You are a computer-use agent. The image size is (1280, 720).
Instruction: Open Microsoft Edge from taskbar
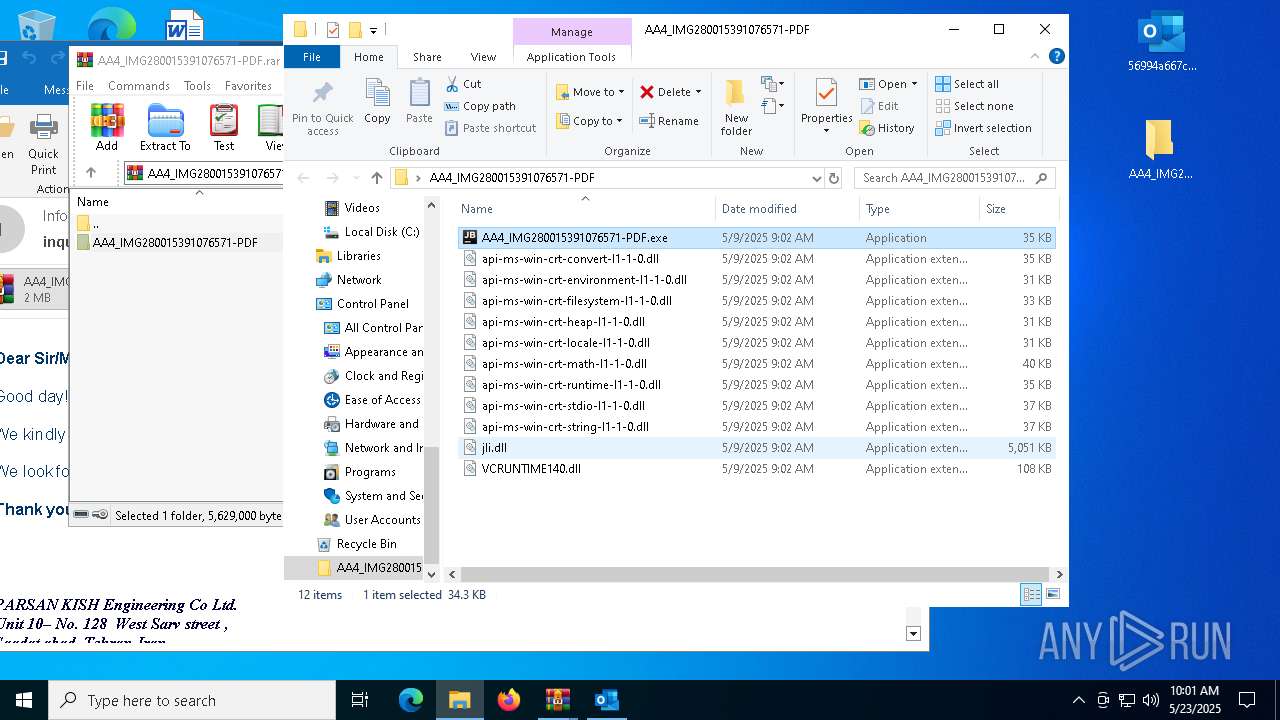click(411, 700)
